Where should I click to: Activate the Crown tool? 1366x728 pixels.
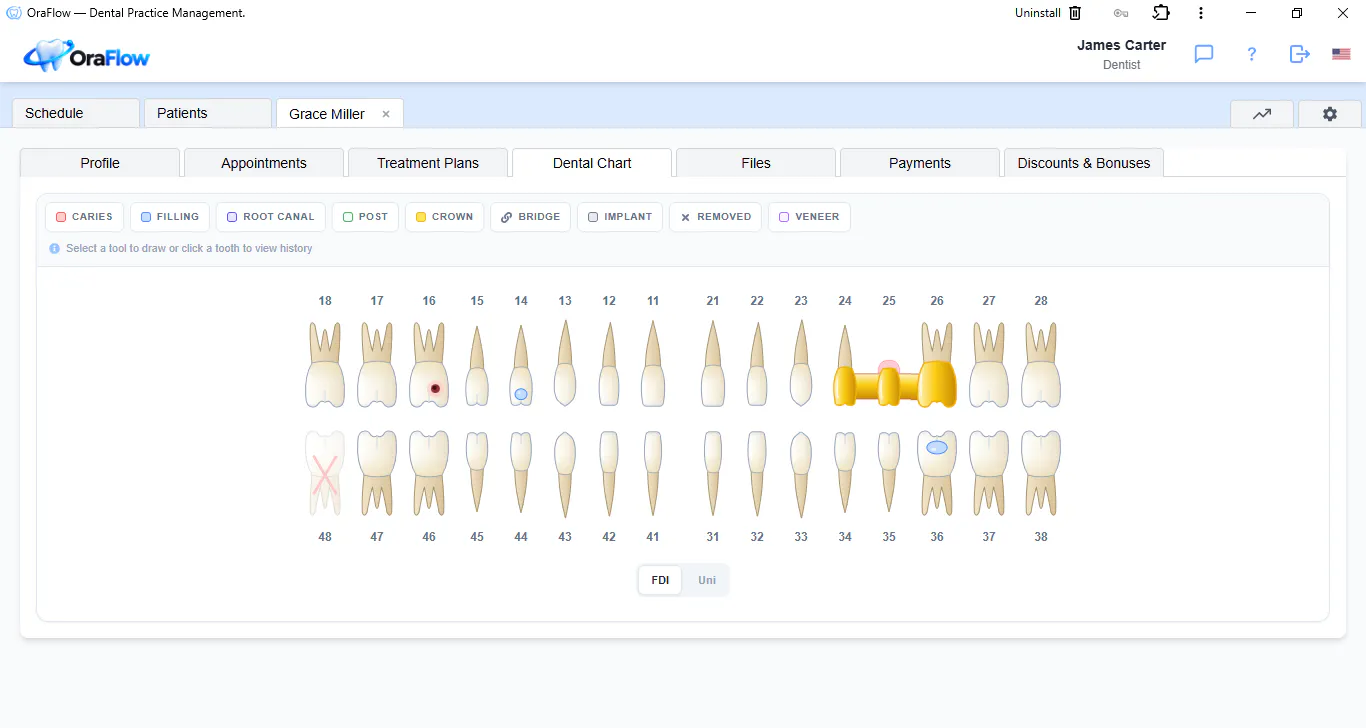[x=445, y=217]
